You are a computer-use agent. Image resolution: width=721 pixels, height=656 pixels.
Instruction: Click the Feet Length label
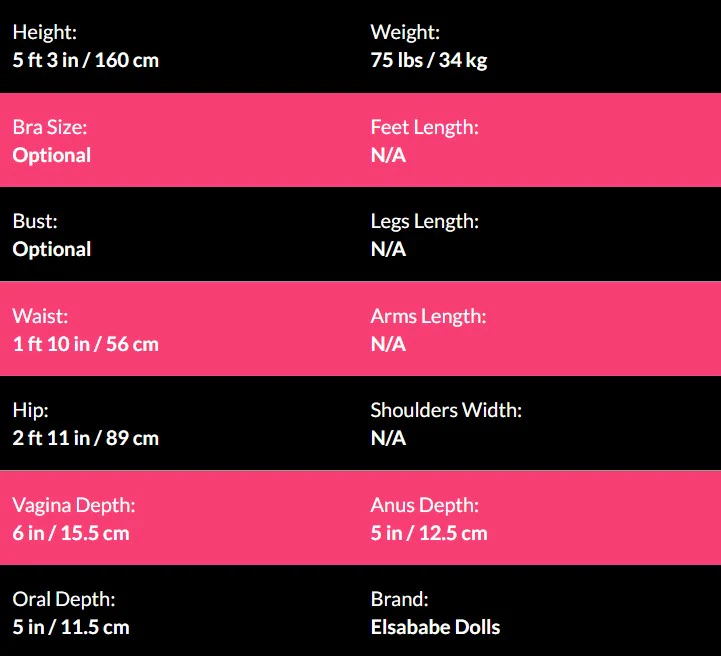click(424, 127)
